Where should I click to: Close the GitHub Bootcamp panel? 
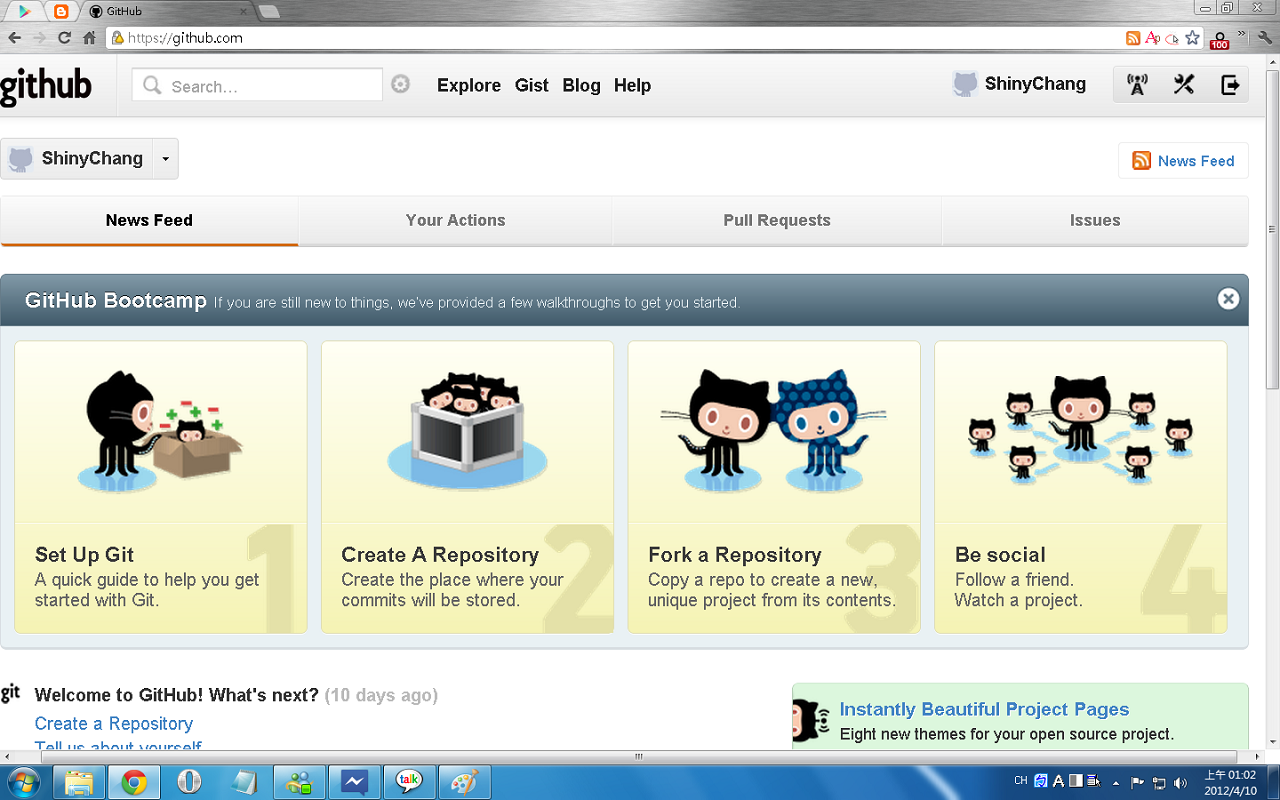[x=1228, y=299]
